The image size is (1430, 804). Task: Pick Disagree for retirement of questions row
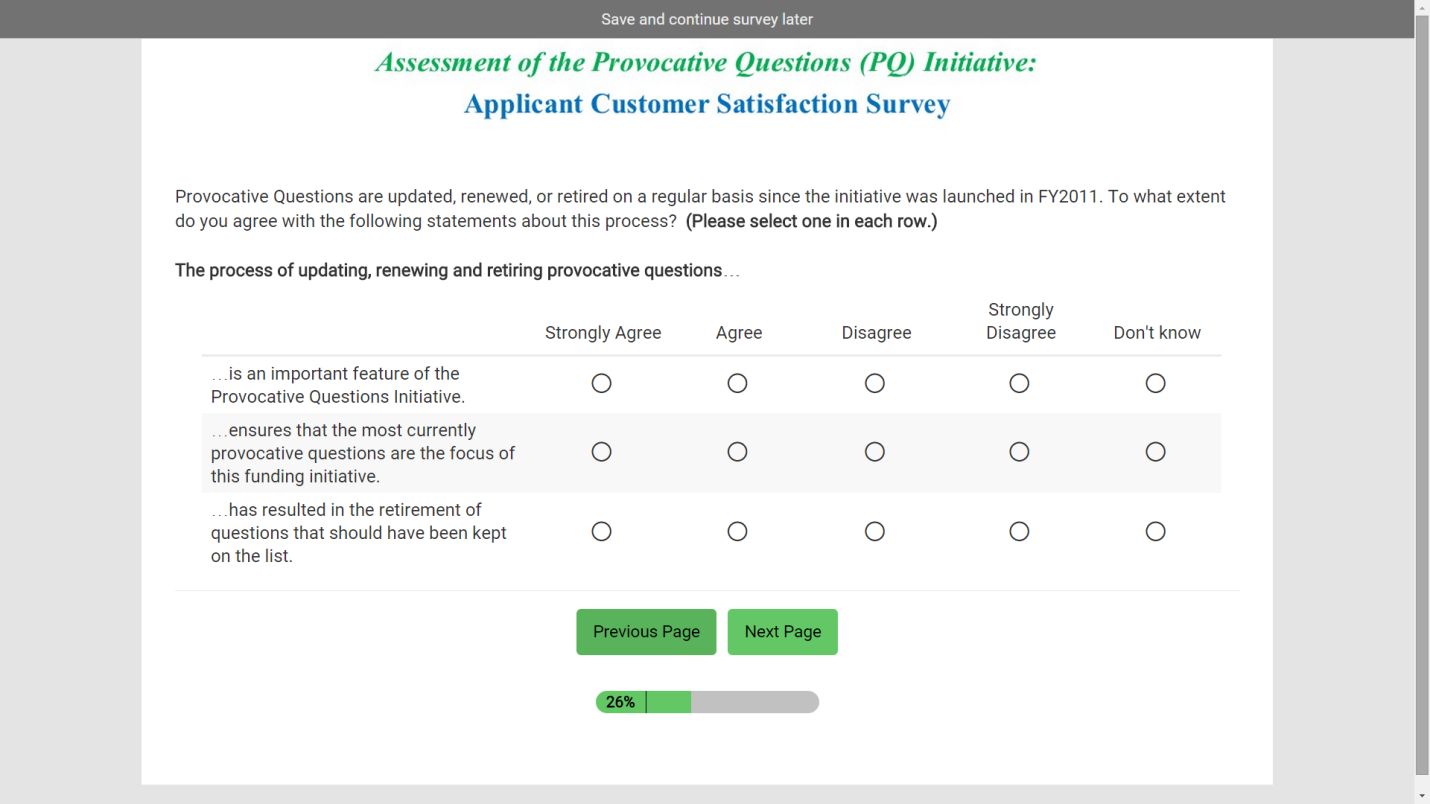tap(875, 531)
